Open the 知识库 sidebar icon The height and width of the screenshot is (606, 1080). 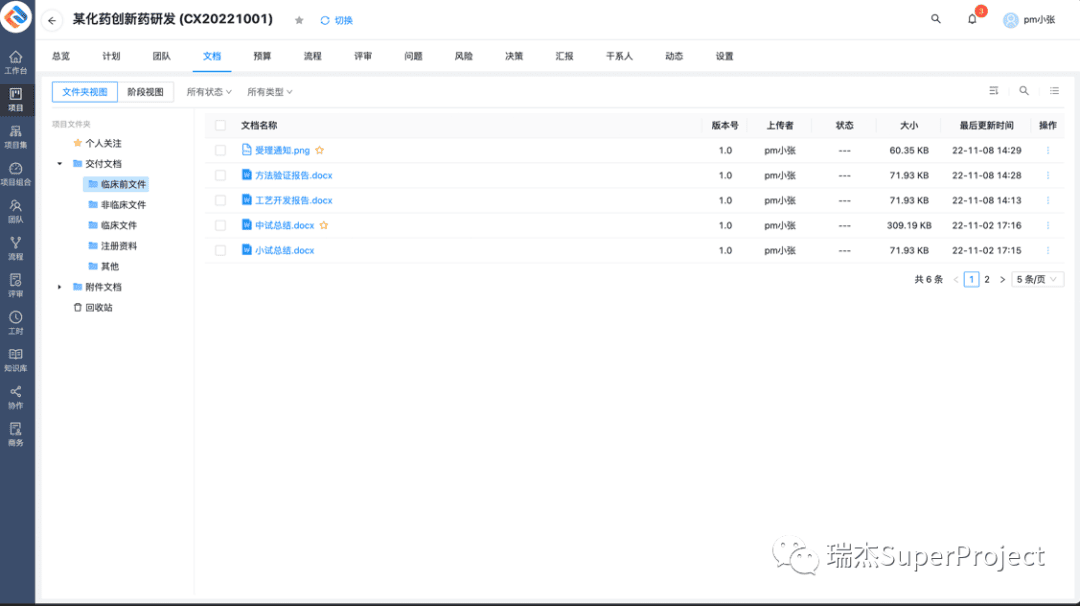pyautogui.click(x=16, y=360)
